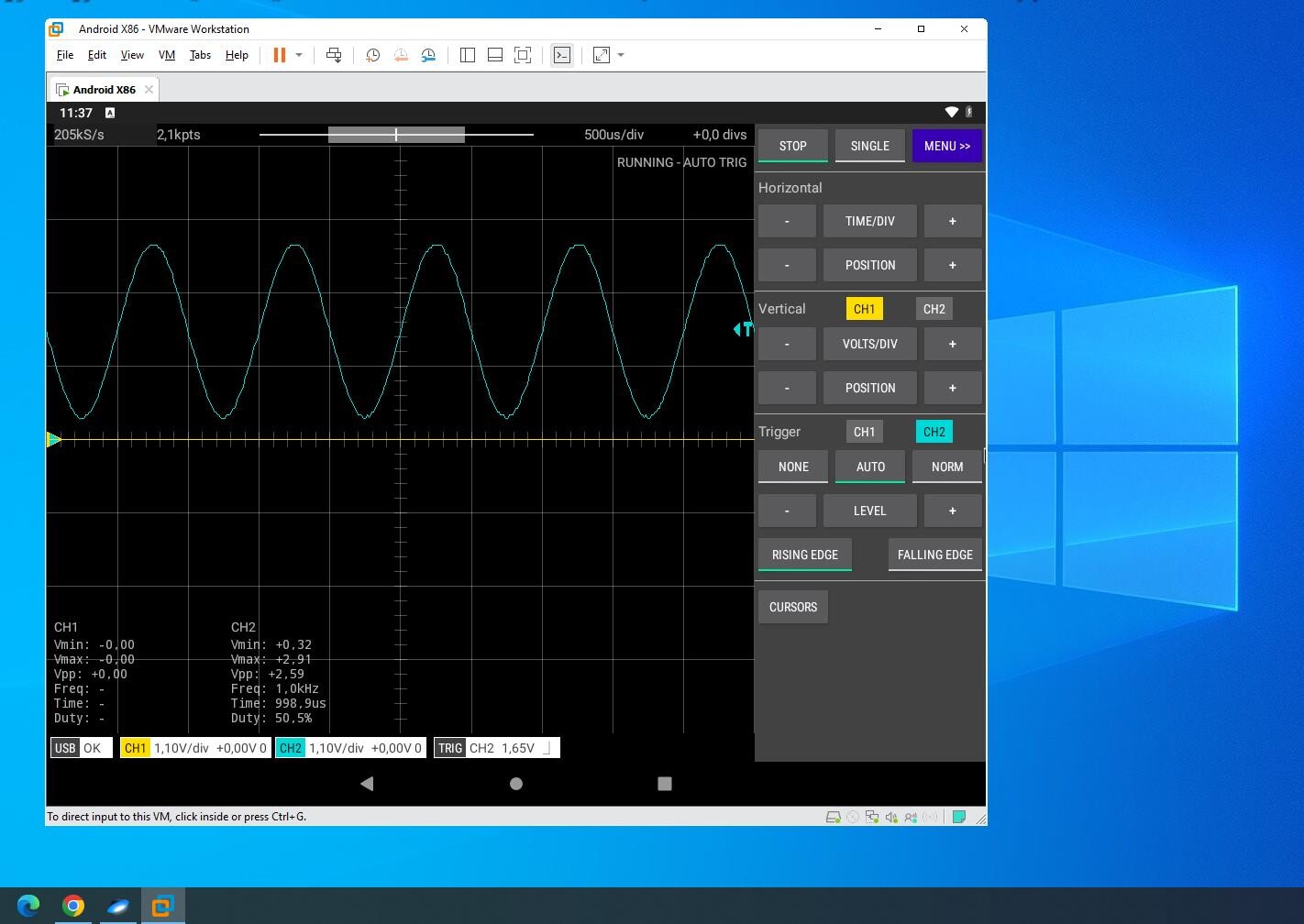Viewport: 1304px width, 924px height.
Task: Click the vertical POSITION button
Action: pos(870,388)
